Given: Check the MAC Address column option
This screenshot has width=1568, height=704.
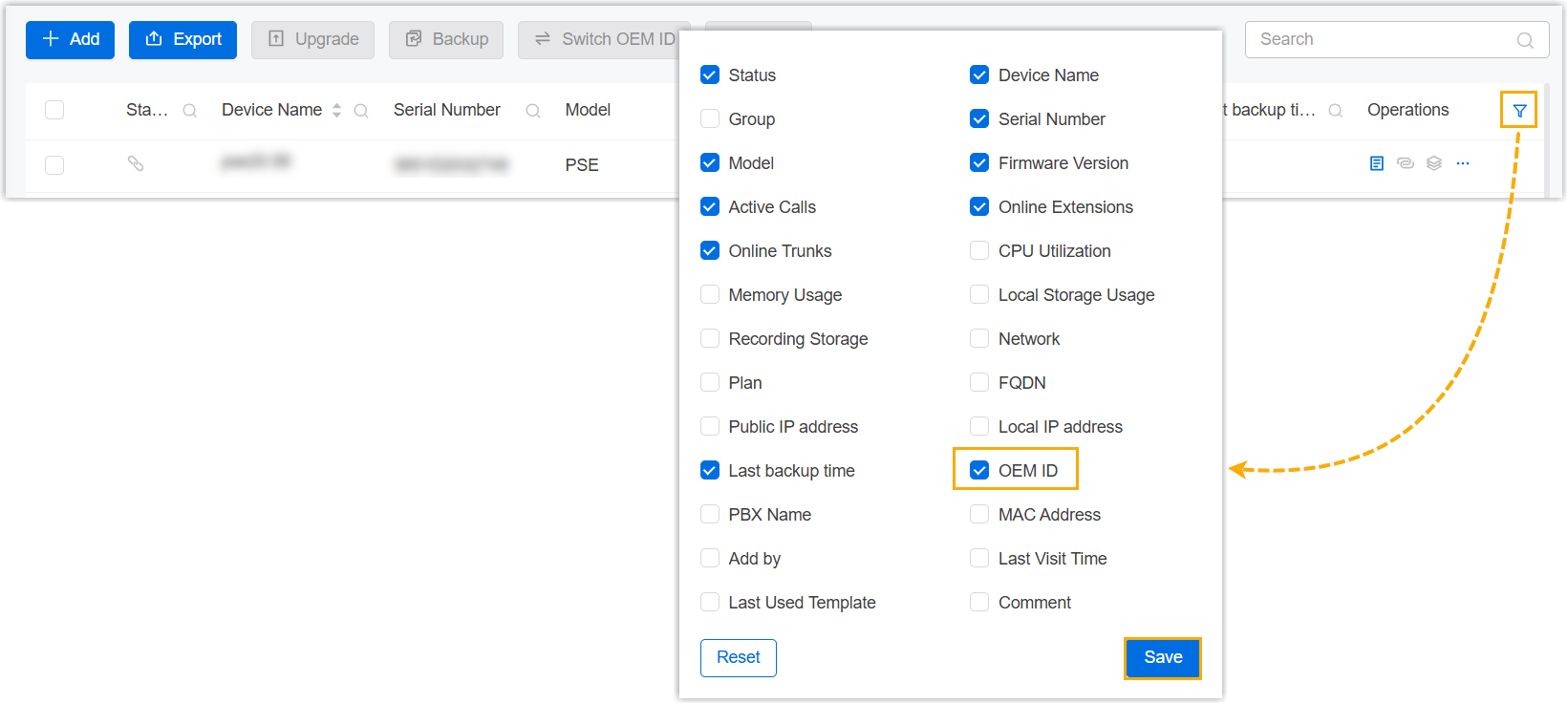Looking at the screenshot, I should pos(979,514).
